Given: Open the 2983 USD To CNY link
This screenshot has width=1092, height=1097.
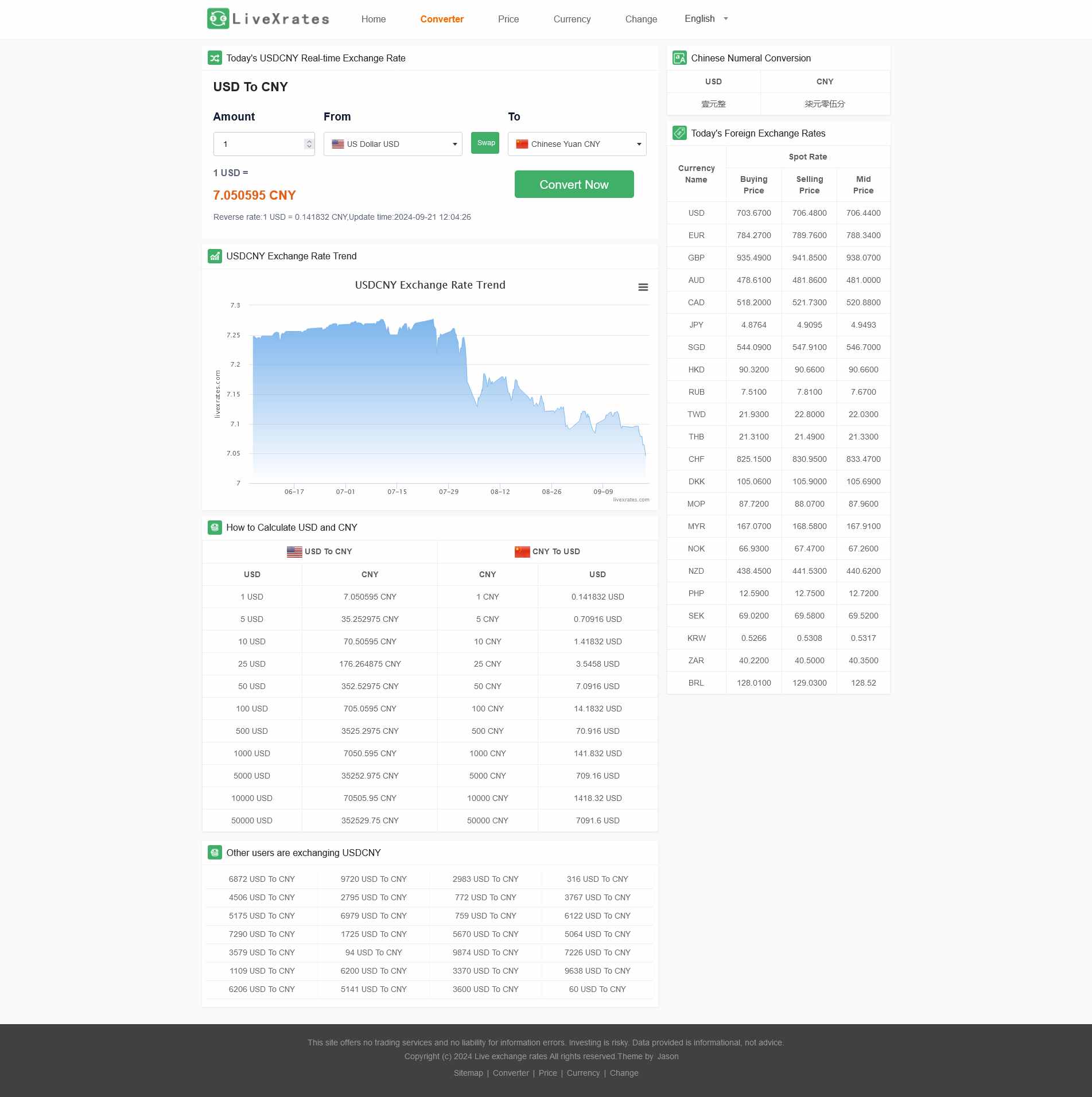Looking at the screenshot, I should [x=485, y=879].
